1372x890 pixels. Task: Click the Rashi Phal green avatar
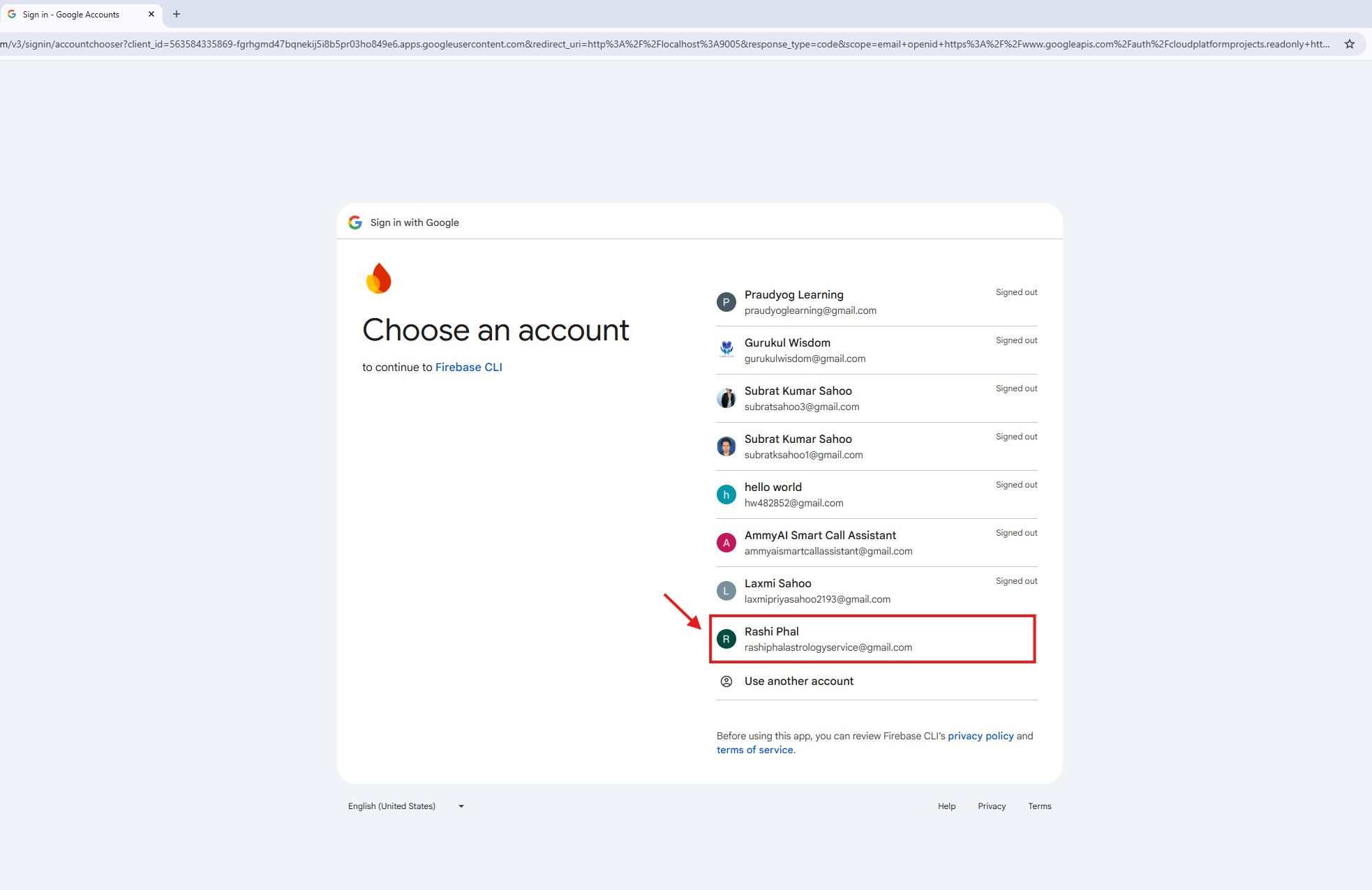[726, 639]
